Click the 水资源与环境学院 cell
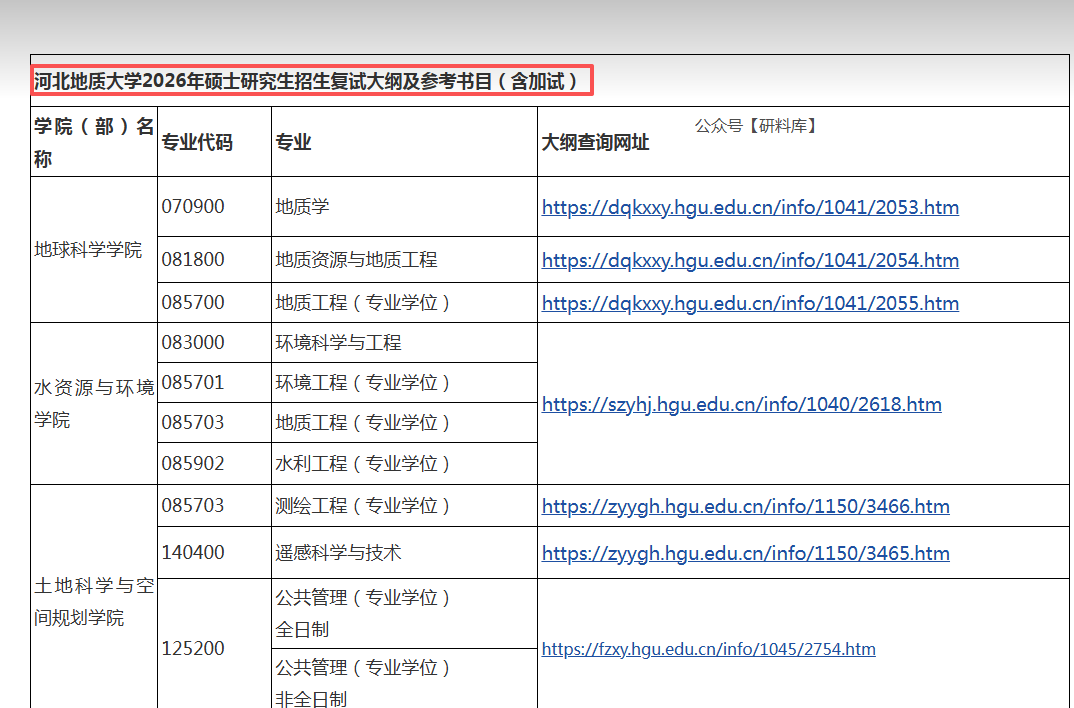Image resolution: width=1074 pixels, height=708 pixels. (94, 404)
